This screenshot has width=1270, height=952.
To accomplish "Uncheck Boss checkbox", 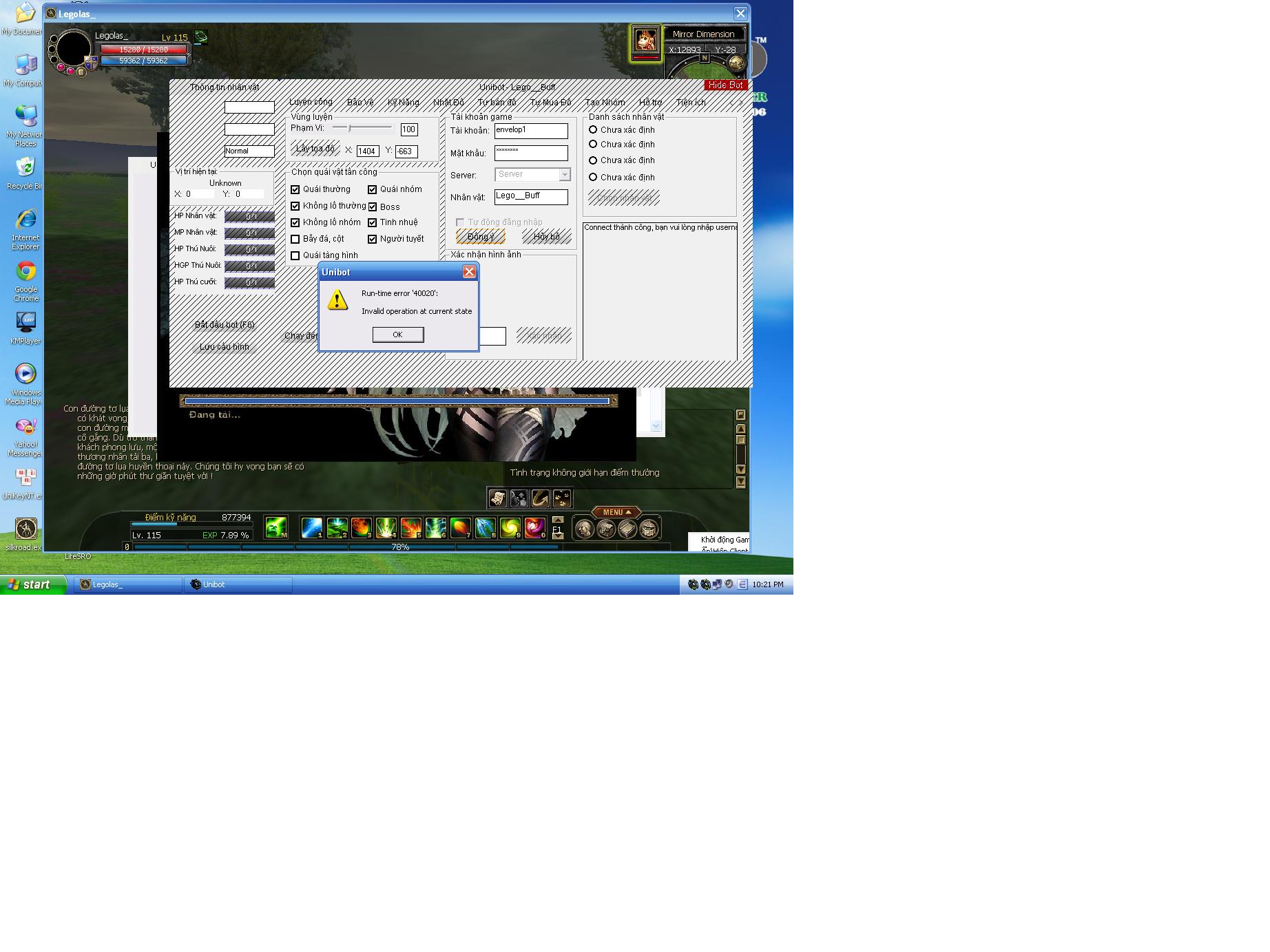I will 373,207.
